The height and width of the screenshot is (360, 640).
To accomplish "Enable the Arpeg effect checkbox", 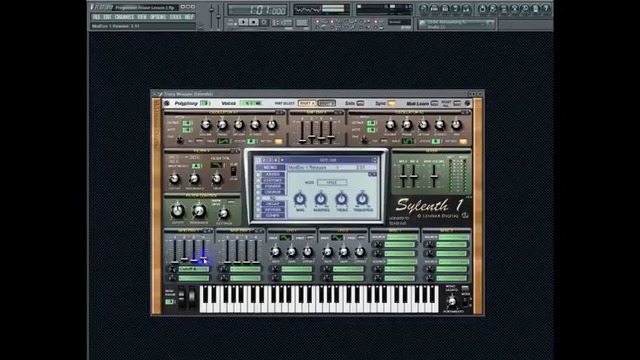I will point(258,175).
